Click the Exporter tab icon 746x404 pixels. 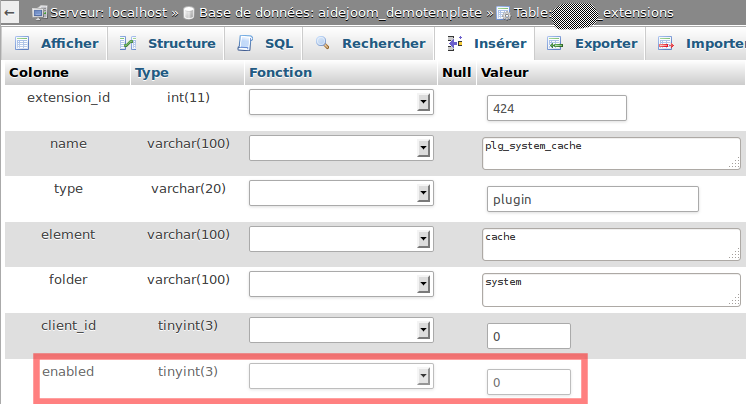tap(555, 44)
